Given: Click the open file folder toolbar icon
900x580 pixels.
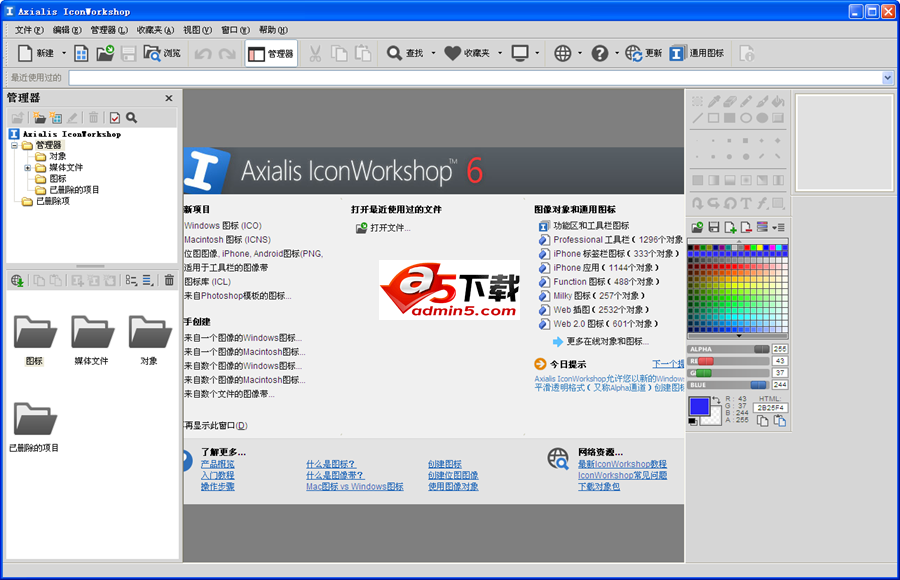Looking at the screenshot, I should coord(105,53).
